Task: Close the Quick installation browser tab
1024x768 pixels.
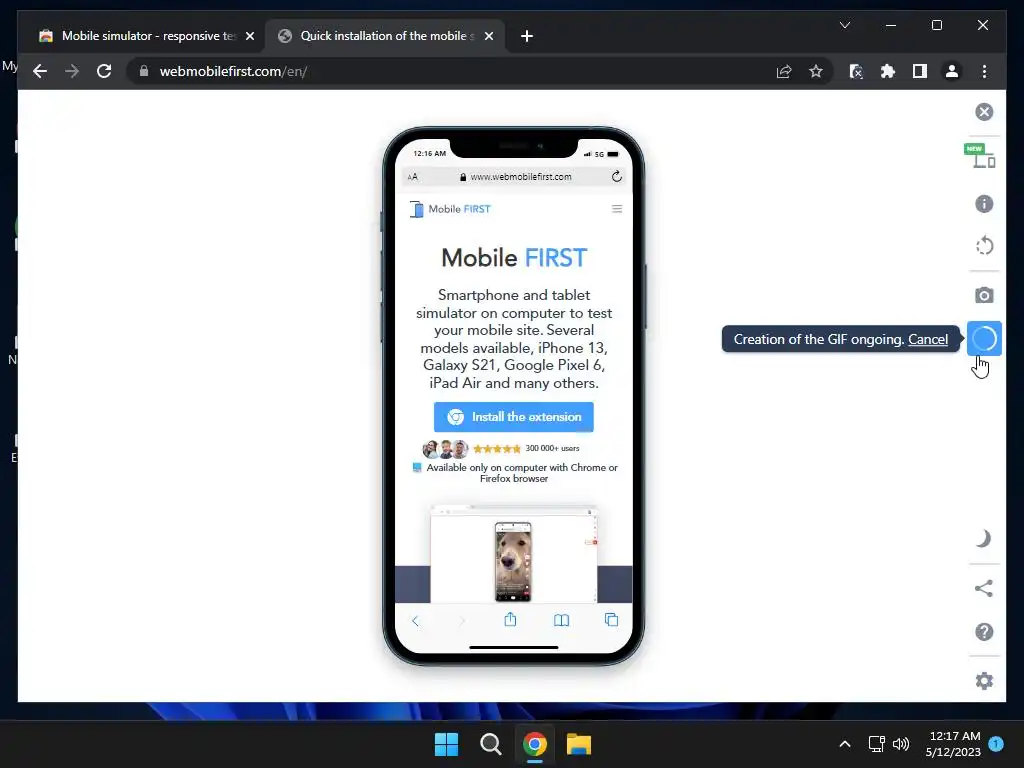Action: coord(488,36)
